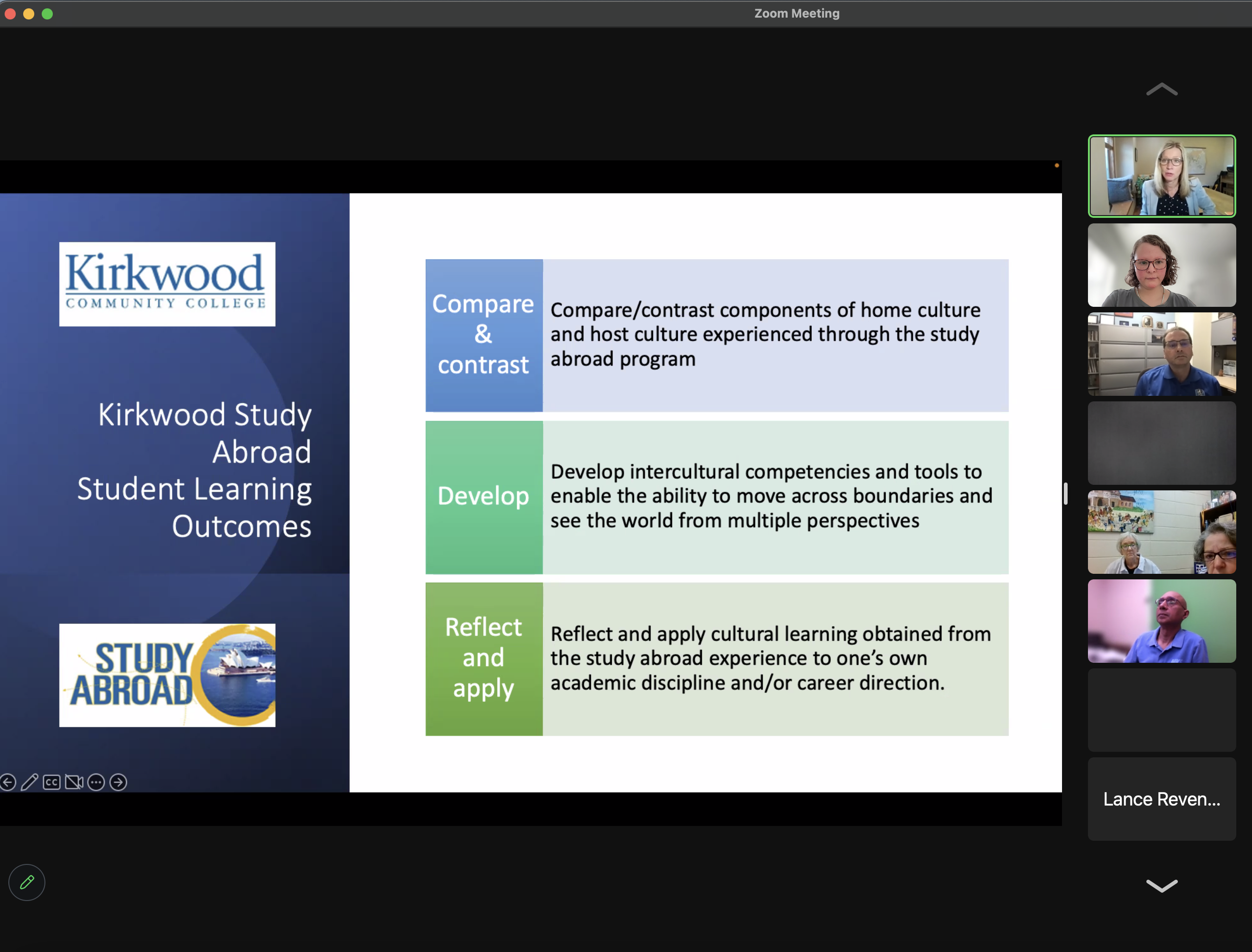Click the Lance Reven... participant tile

[1161, 799]
